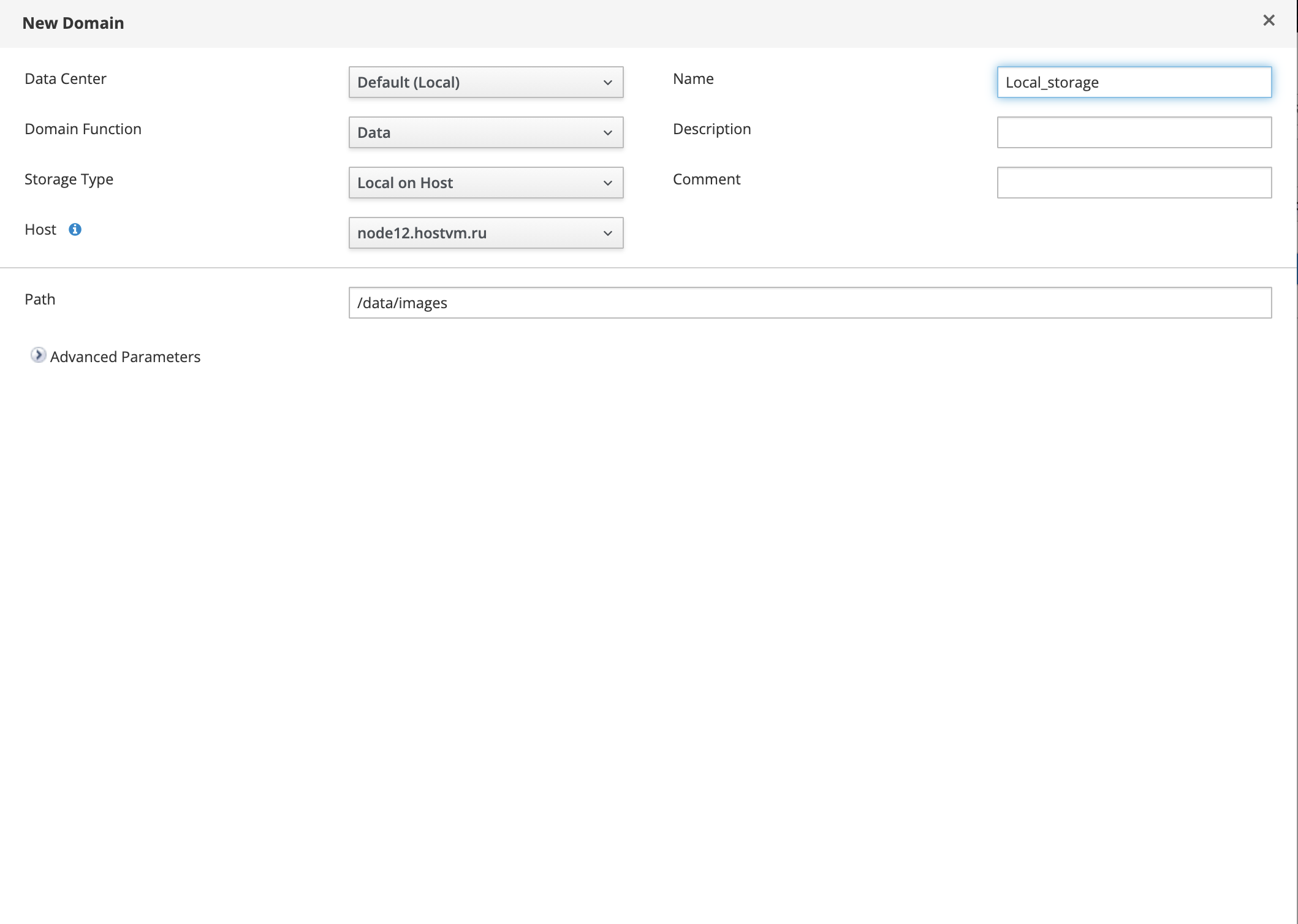The height and width of the screenshot is (924, 1298).
Task: Click the Domain Function label
Action: pos(83,129)
